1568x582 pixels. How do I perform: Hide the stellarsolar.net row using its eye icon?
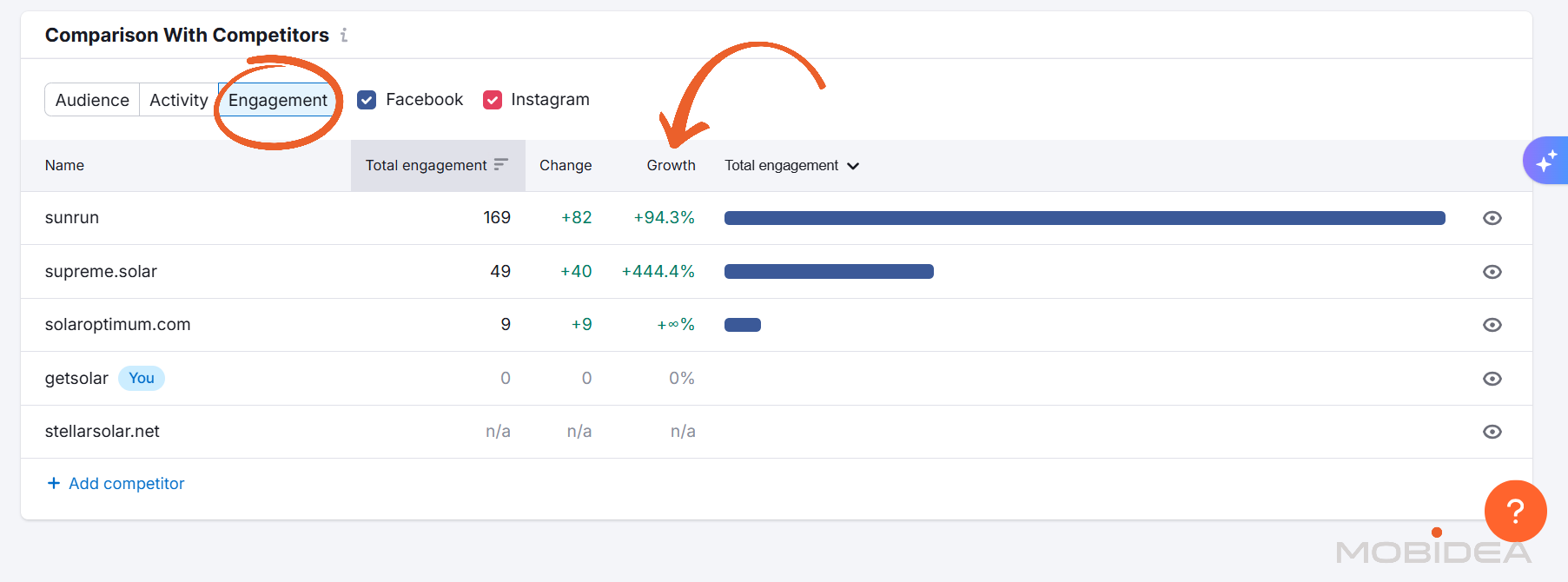pyautogui.click(x=1492, y=431)
